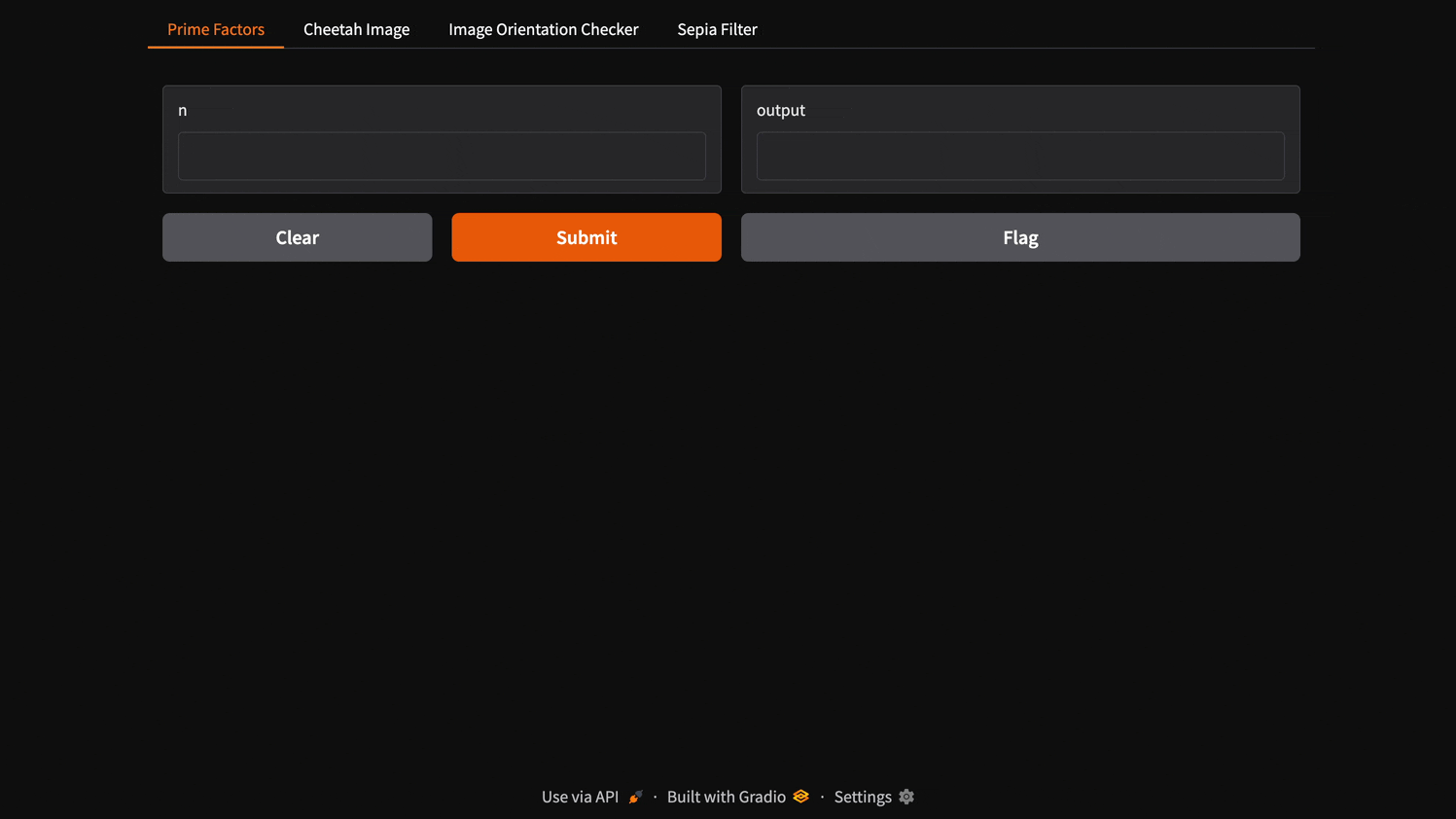The image size is (1456, 819).
Task: Click inside the n input textbox
Action: point(442,156)
